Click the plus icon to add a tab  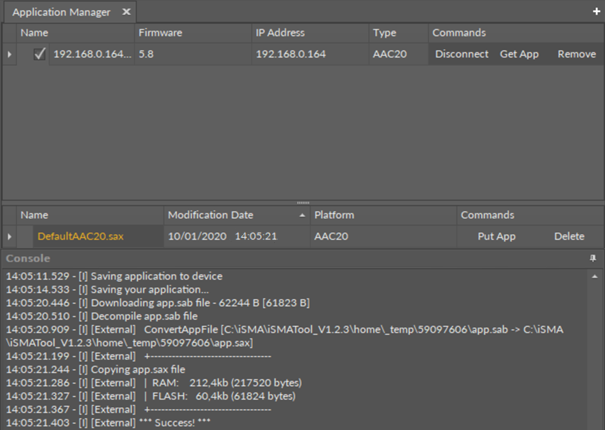point(597,12)
